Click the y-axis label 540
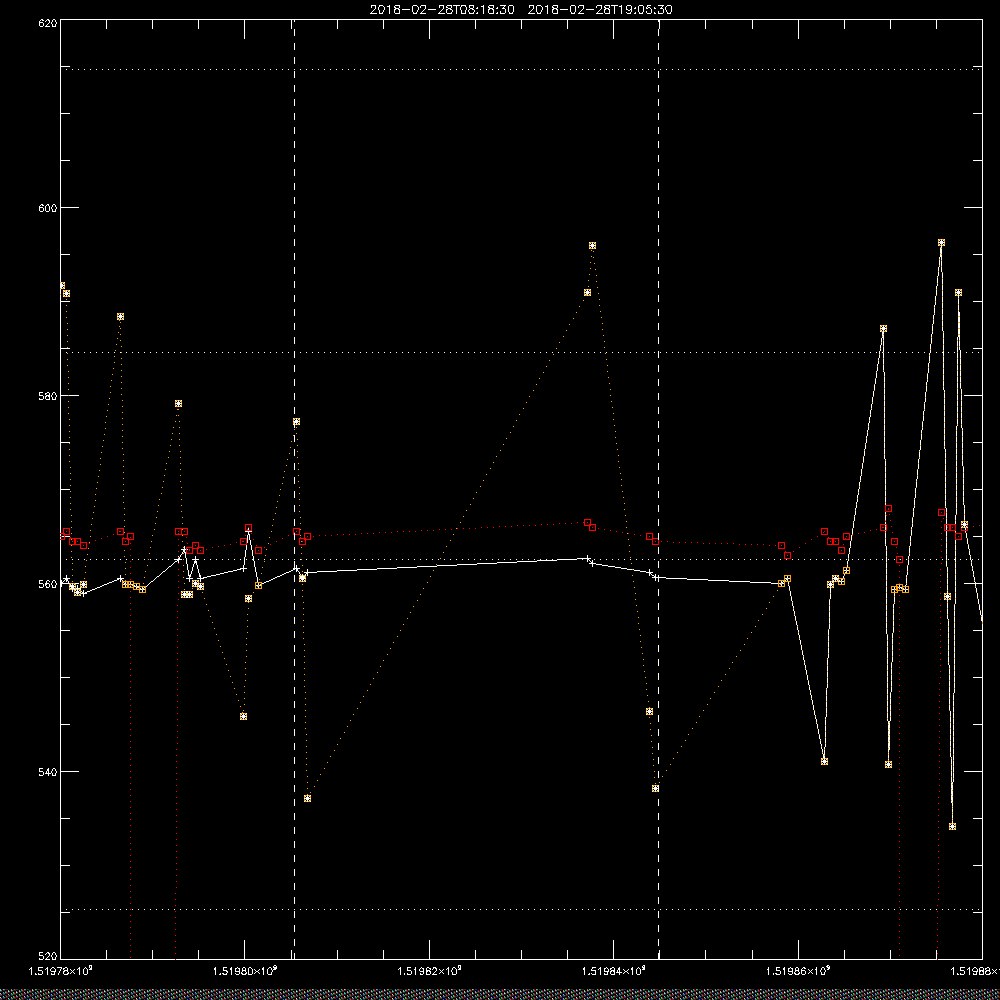 [x=48, y=772]
